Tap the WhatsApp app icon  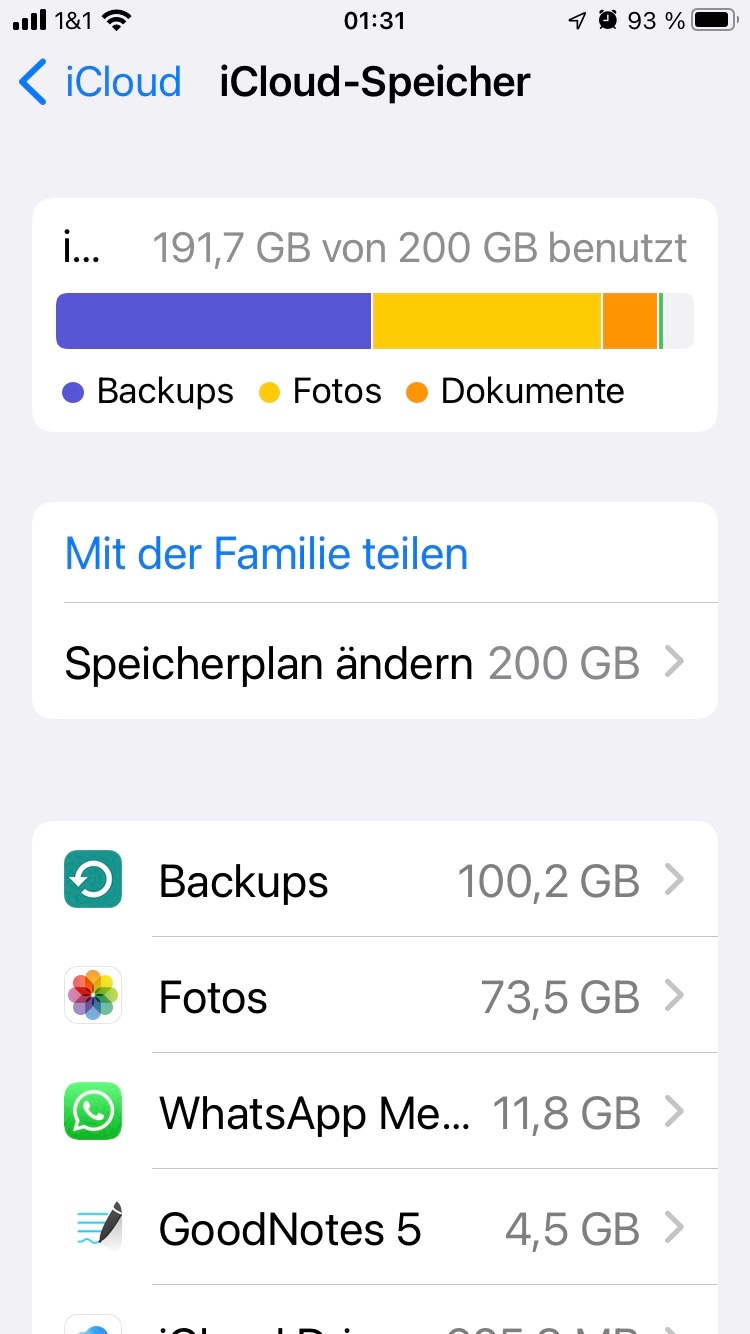(x=93, y=1111)
